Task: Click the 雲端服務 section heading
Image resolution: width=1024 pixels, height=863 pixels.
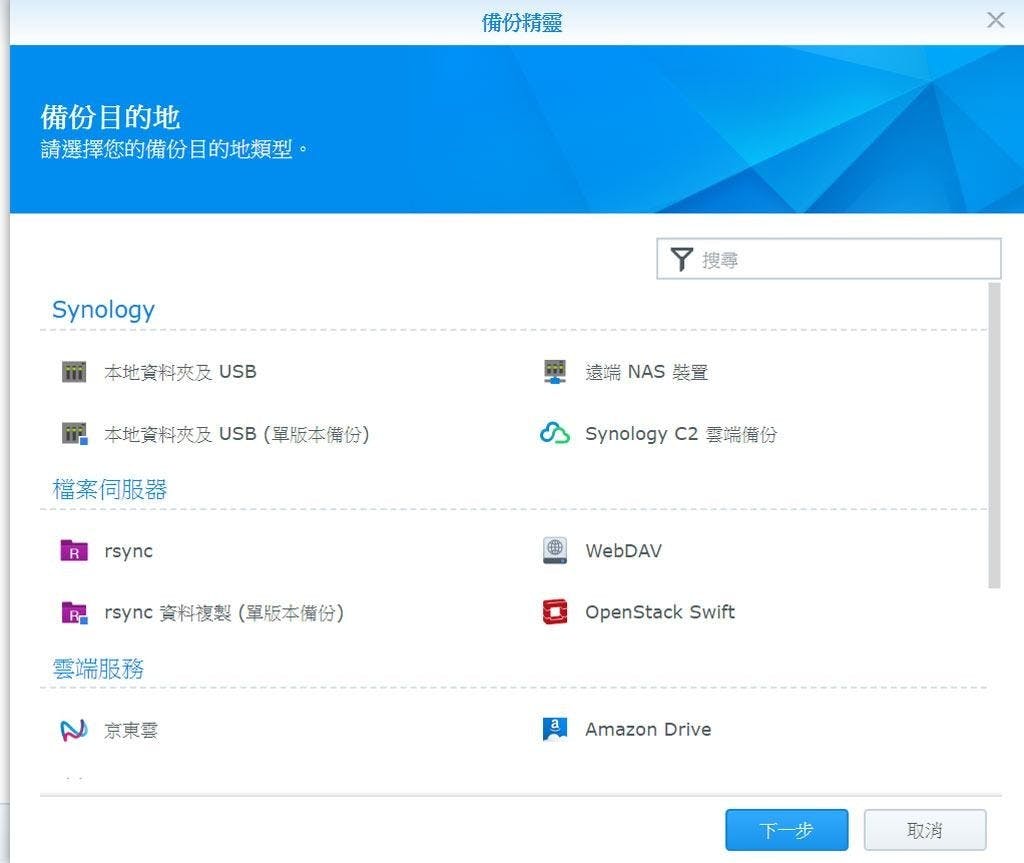Action: click(98, 668)
